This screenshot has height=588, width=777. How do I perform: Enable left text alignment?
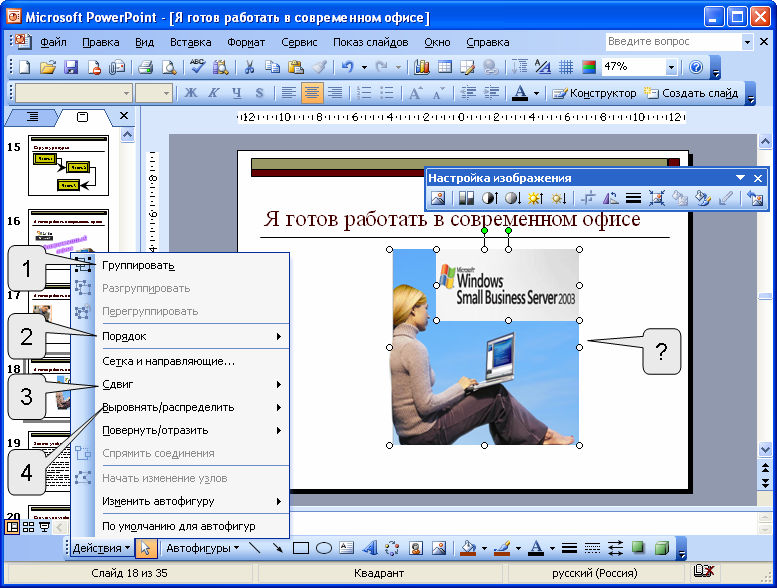point(288,93)
